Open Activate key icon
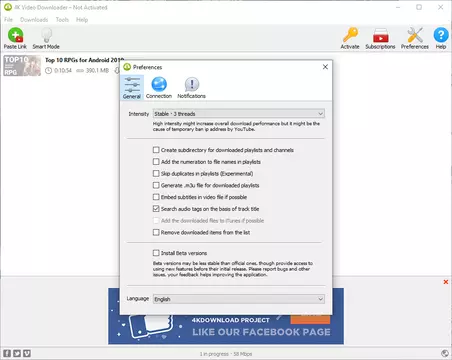Screen dimensions: 452x360 click(350, 35)
